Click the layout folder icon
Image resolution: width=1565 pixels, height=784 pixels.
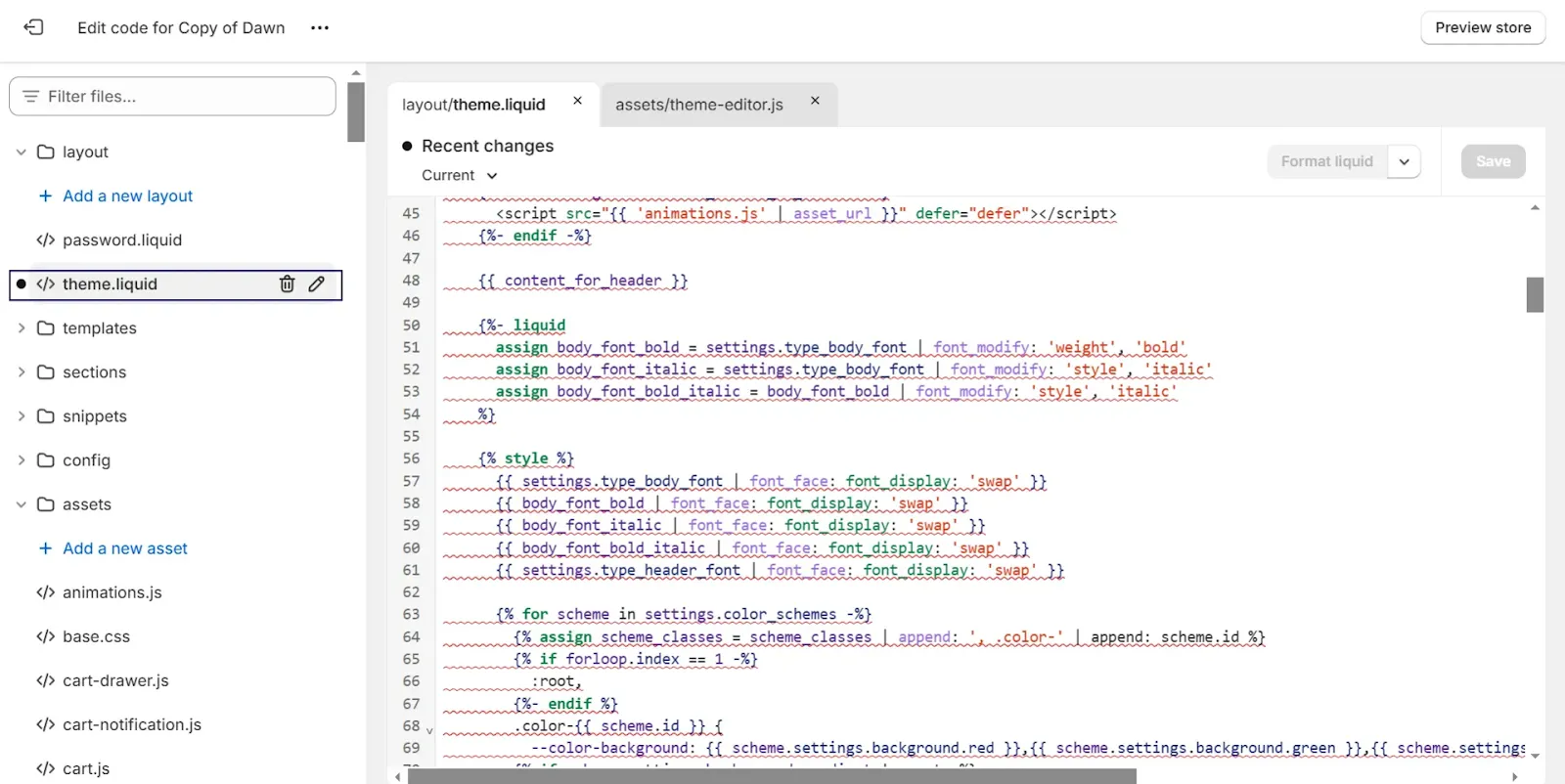pyautogui.click(x=45, y=152)
